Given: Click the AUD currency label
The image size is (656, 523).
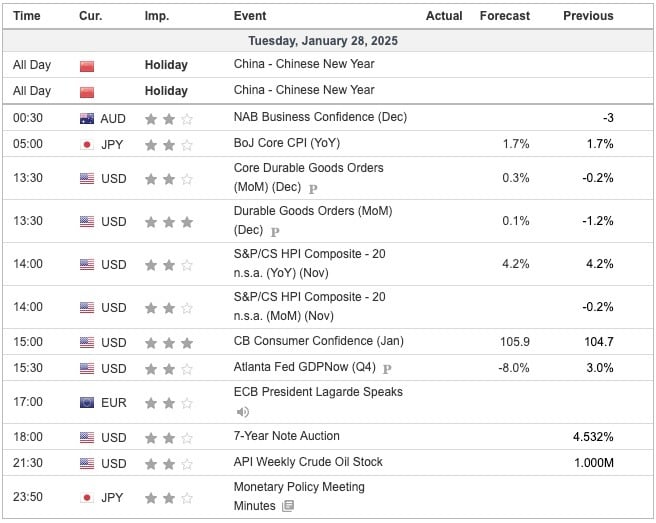Looking at the screenshot, I should click(x=113, y=119).
